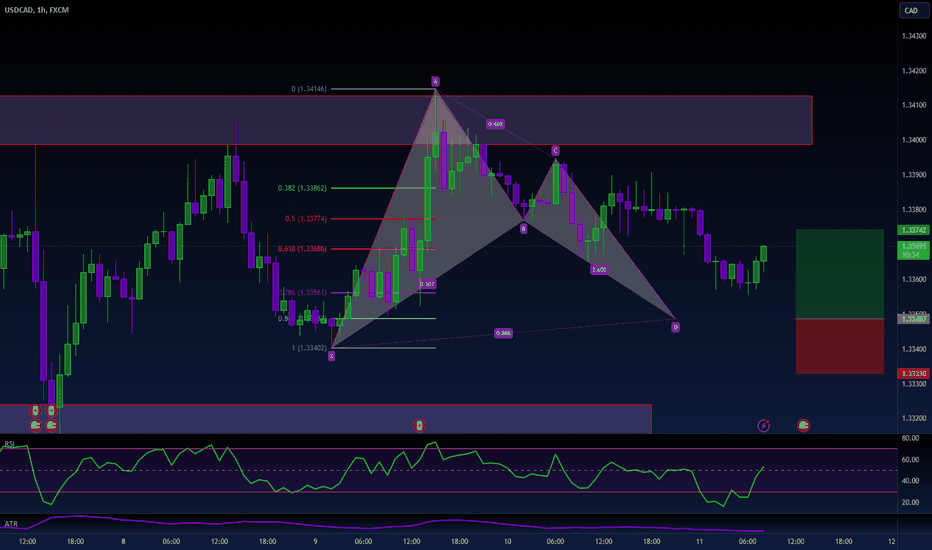The height and width of the screenshot is (550, 932).
Task: Select the lower purple support zone rectangle
Action: (326, 419)
